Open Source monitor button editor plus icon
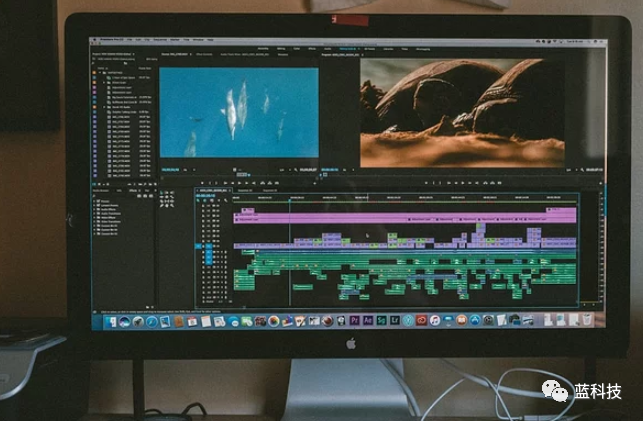The height and width of the screenshot is (421, 643). coord(315,183)
